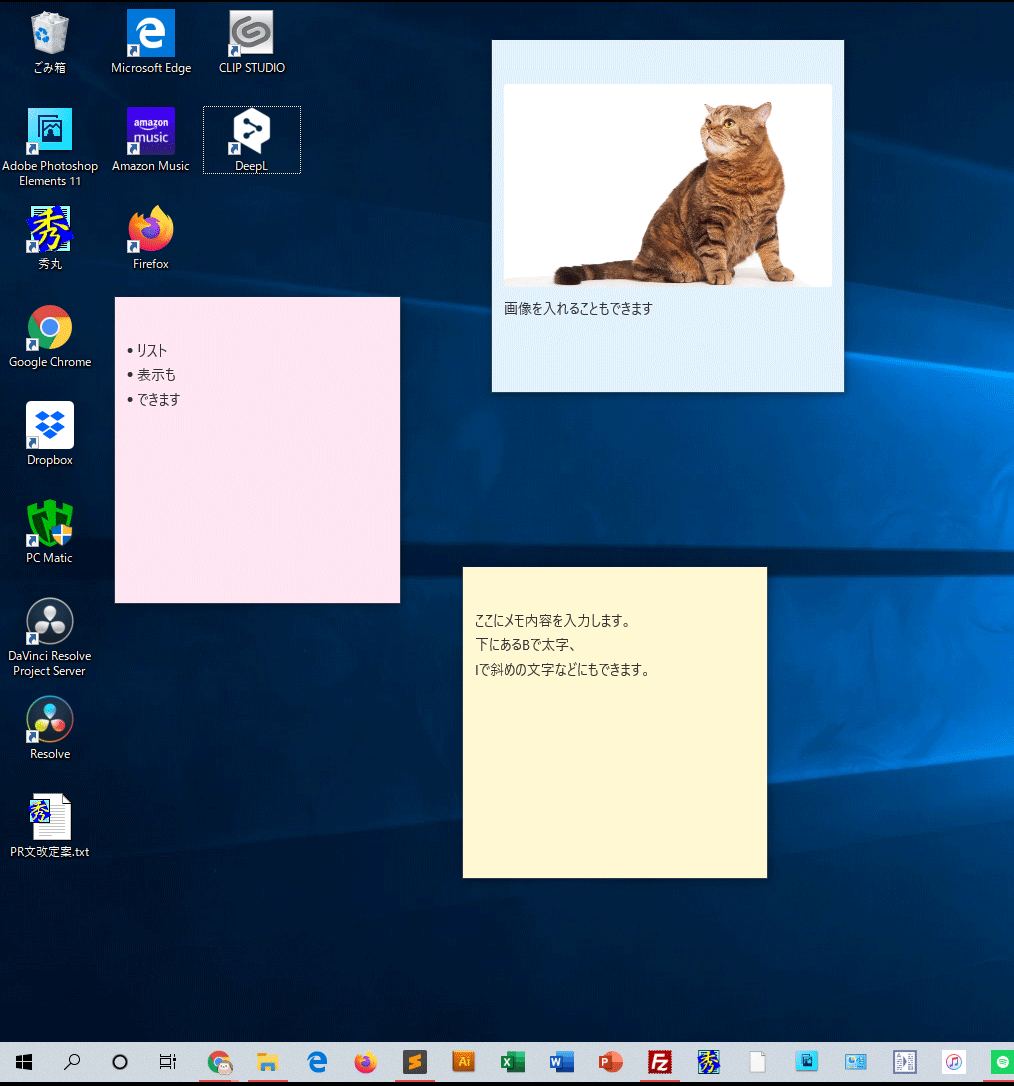Open the Windows Start menu
Screen dimensions: 1014x1086
[24, 1062]
